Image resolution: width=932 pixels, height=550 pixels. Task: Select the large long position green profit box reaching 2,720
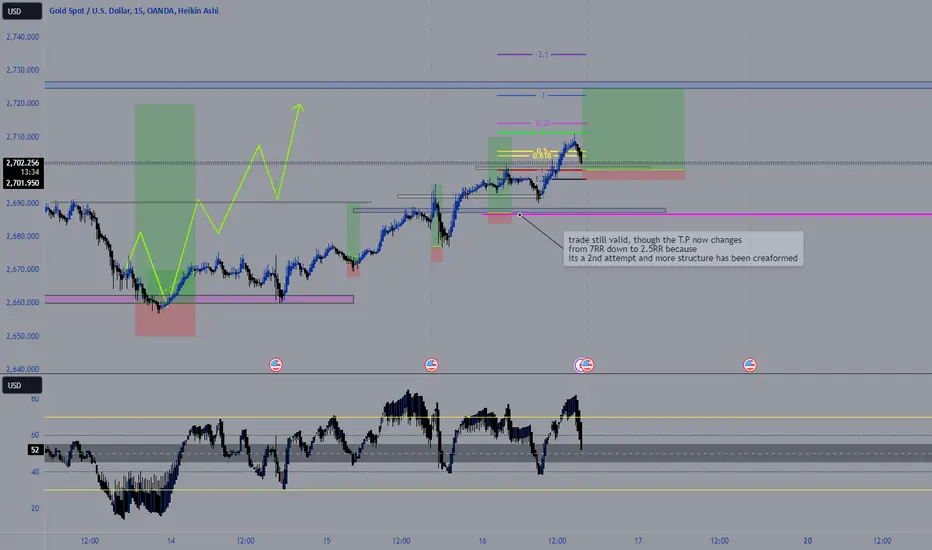pos(165,202)
